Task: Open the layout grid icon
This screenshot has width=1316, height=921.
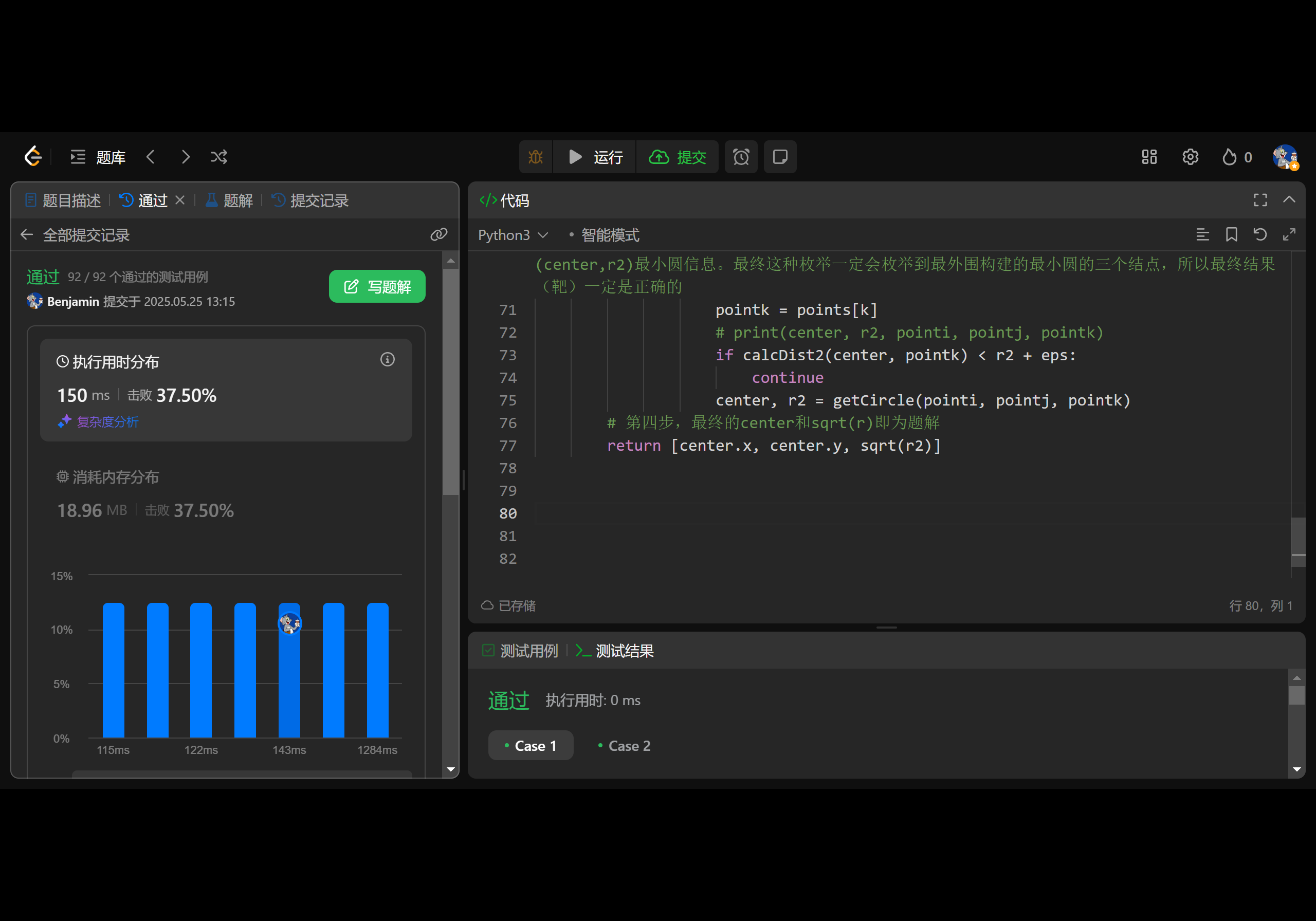Action: pos(1148,157)
